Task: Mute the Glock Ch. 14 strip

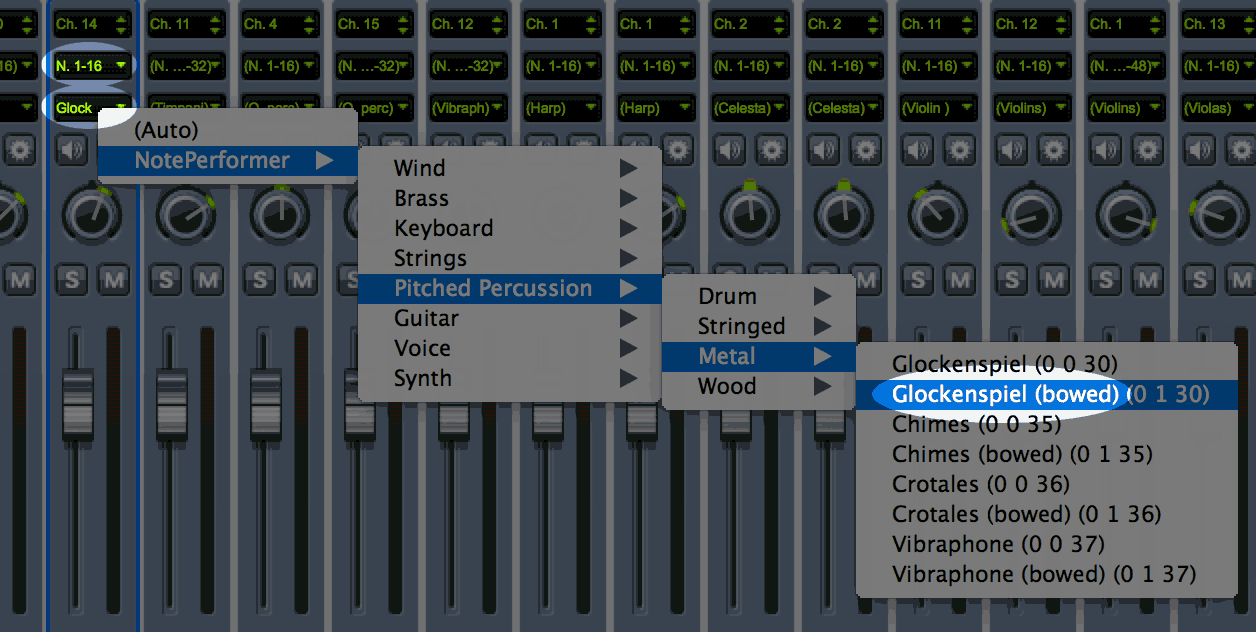Action: [115, 279]
